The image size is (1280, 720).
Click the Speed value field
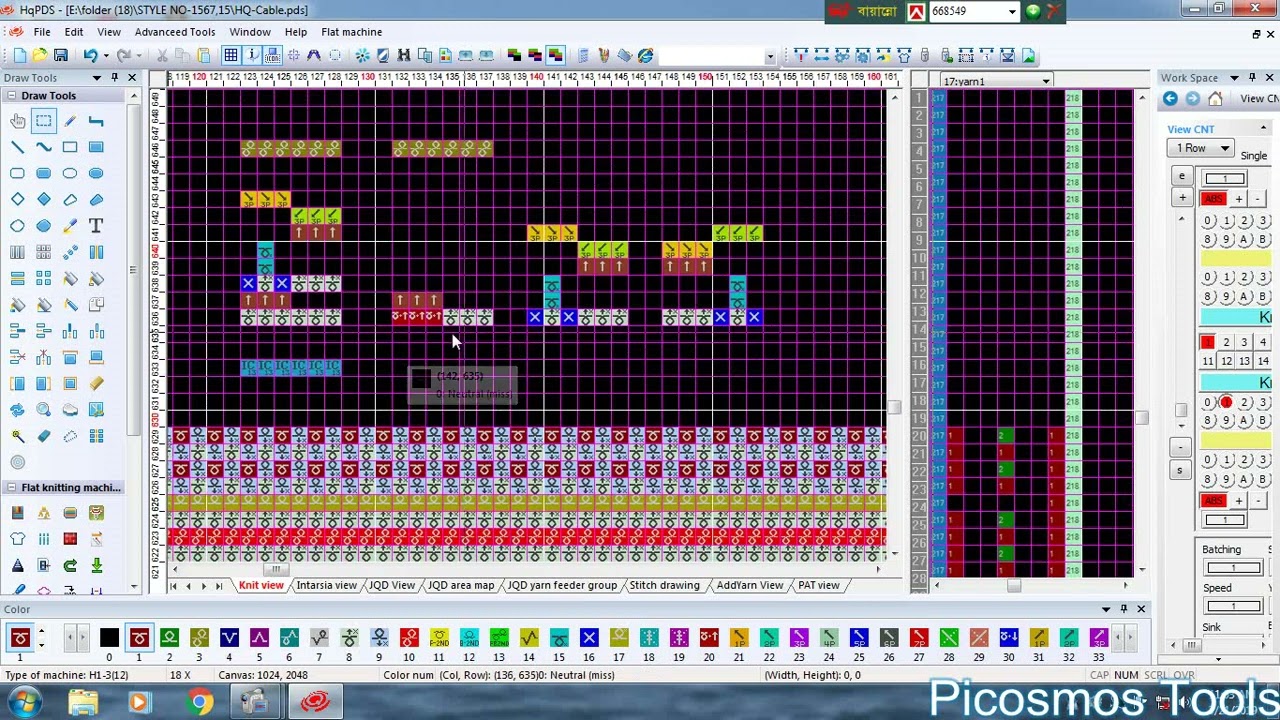[x=1233, y=606]
